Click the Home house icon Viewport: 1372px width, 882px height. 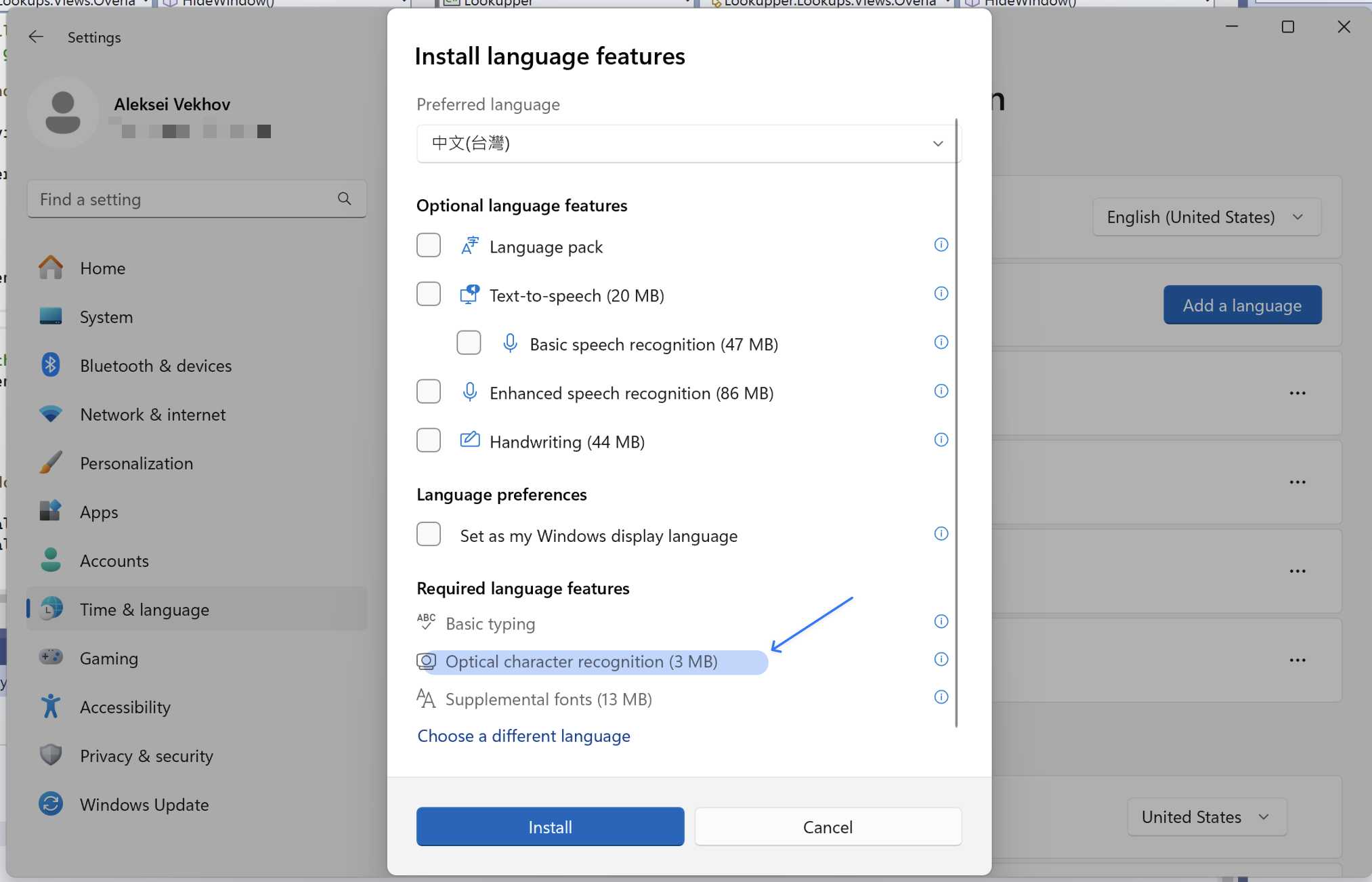pos(51,268)
